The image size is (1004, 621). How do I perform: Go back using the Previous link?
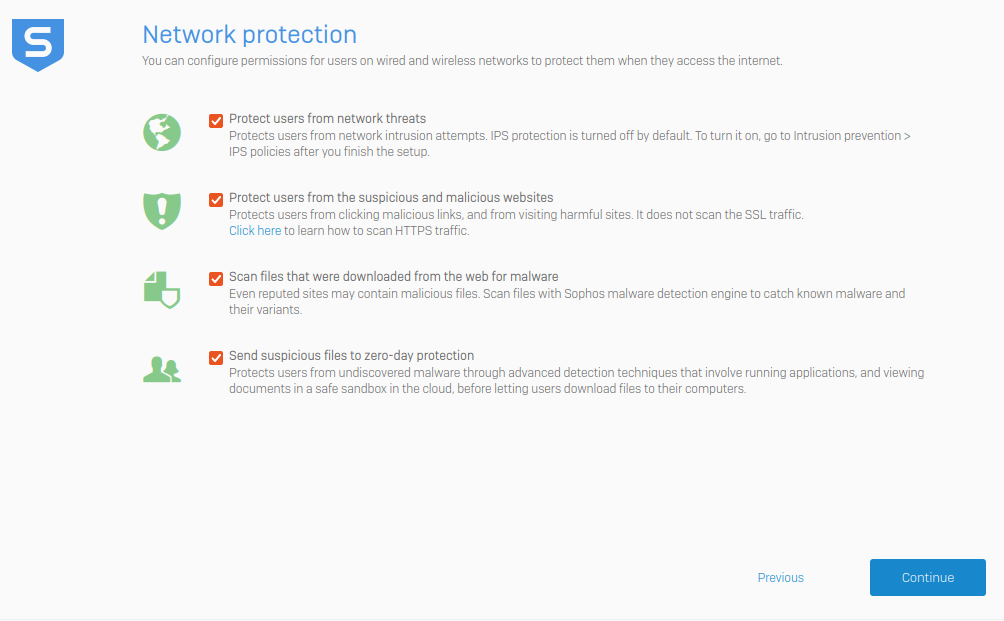tap(781, 577)
